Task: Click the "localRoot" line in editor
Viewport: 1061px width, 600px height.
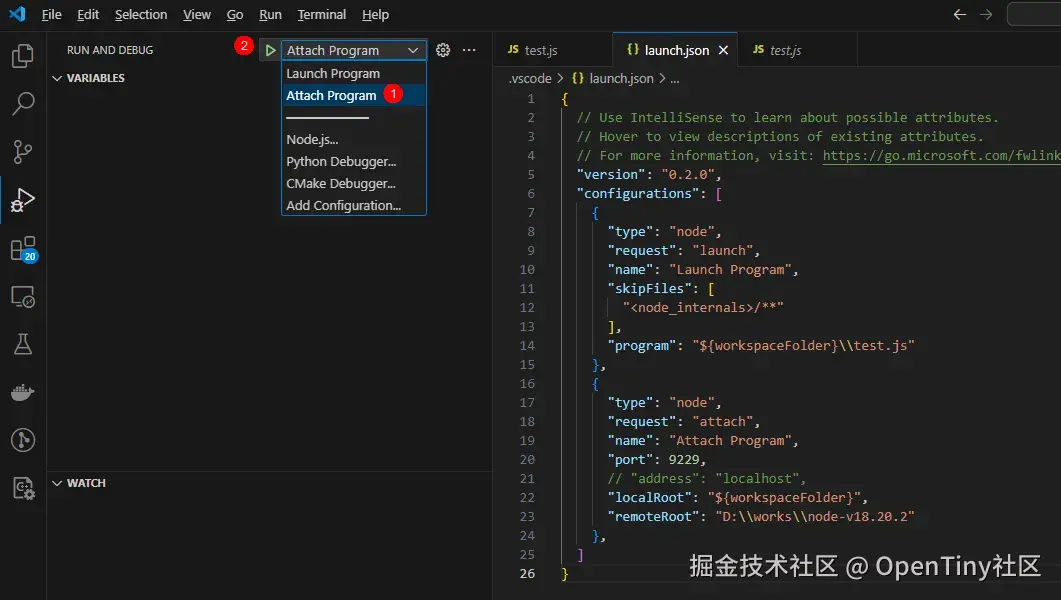Action: [x=738, y=497]
